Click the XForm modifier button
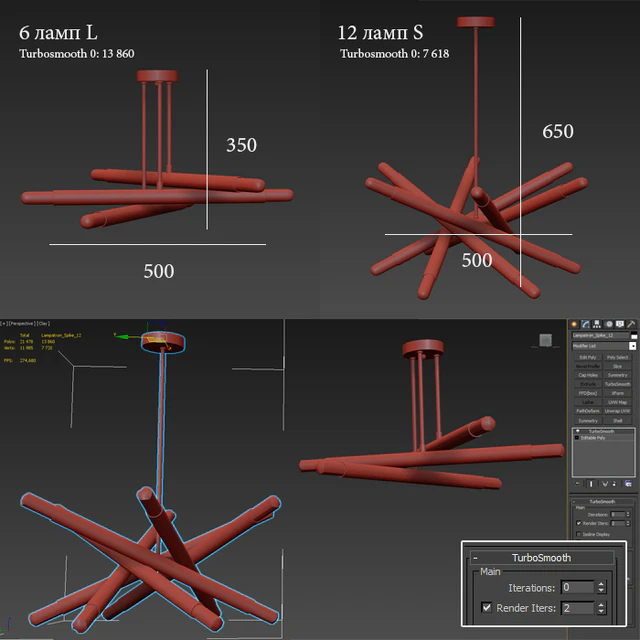This screenshot has width=640, height=640. pyautogui.click(x=617, y=393)
